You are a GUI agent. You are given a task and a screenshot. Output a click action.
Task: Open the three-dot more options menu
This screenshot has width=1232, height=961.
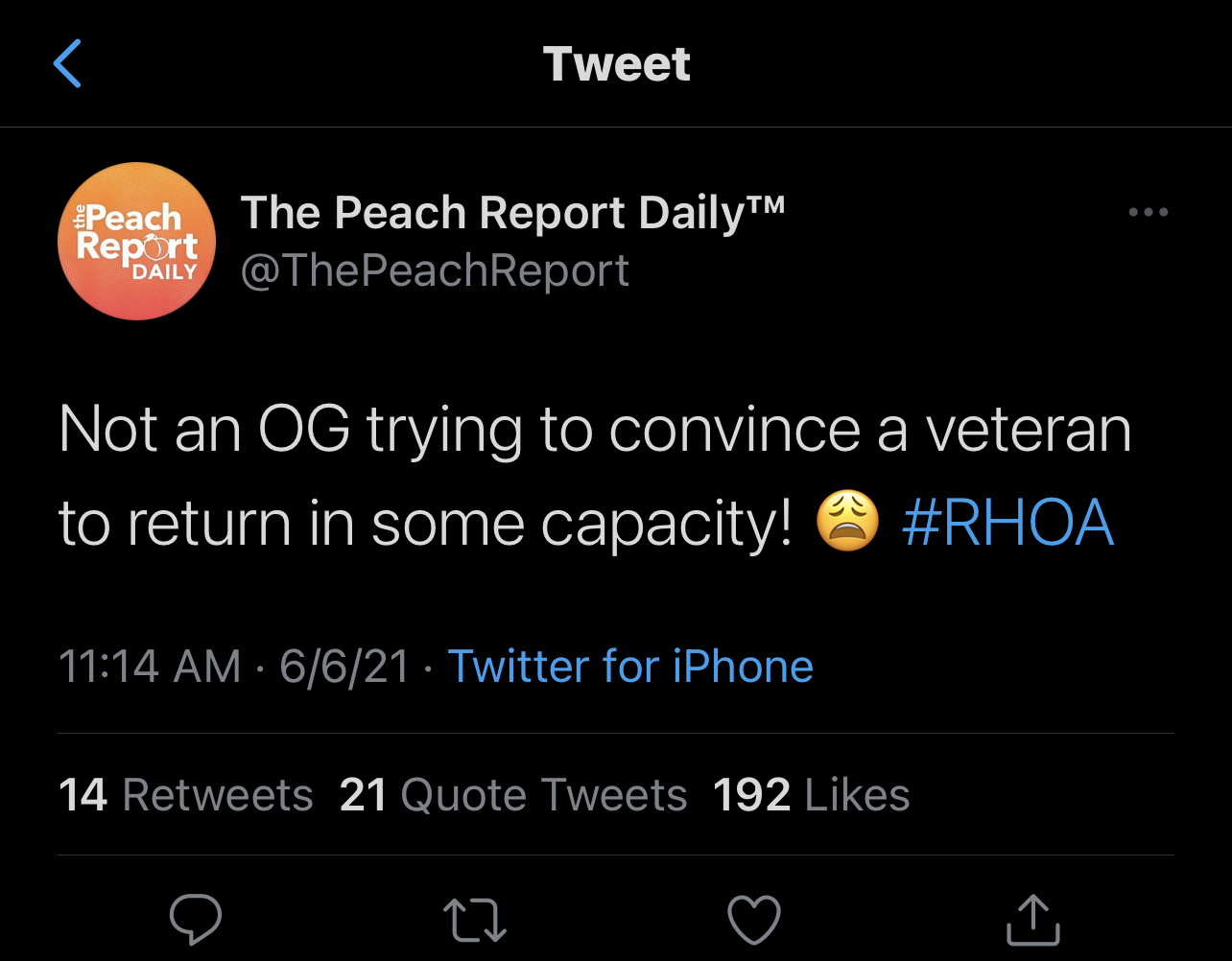(x=1148, y=213)
